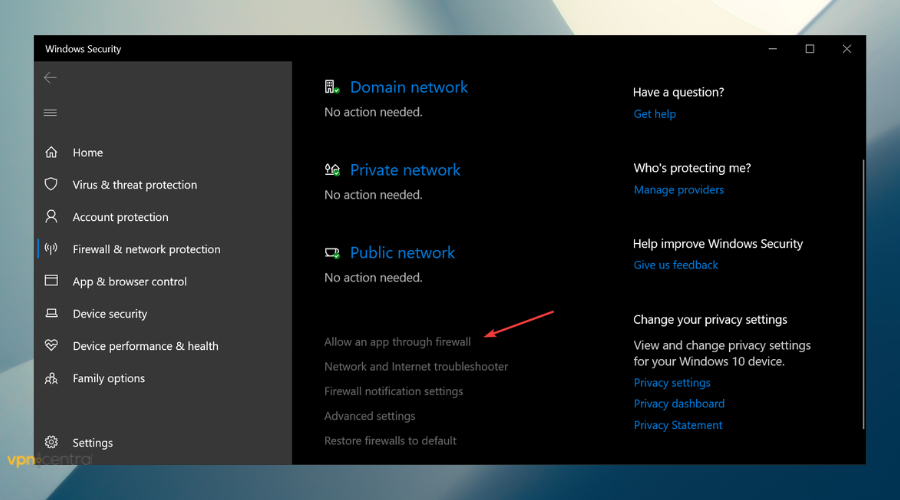This screenshot has height=500, width=900.
Task: Open Advanced settings link
Action: pyautogui.click(x=369, y=416)
